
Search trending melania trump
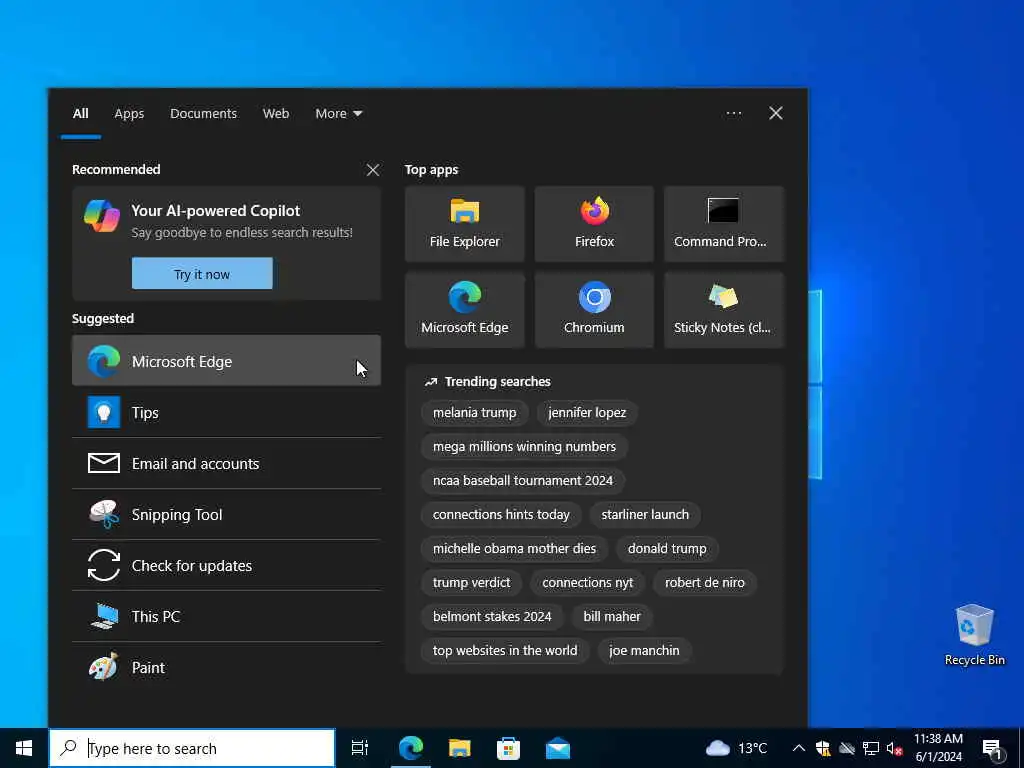coord(474,412)
